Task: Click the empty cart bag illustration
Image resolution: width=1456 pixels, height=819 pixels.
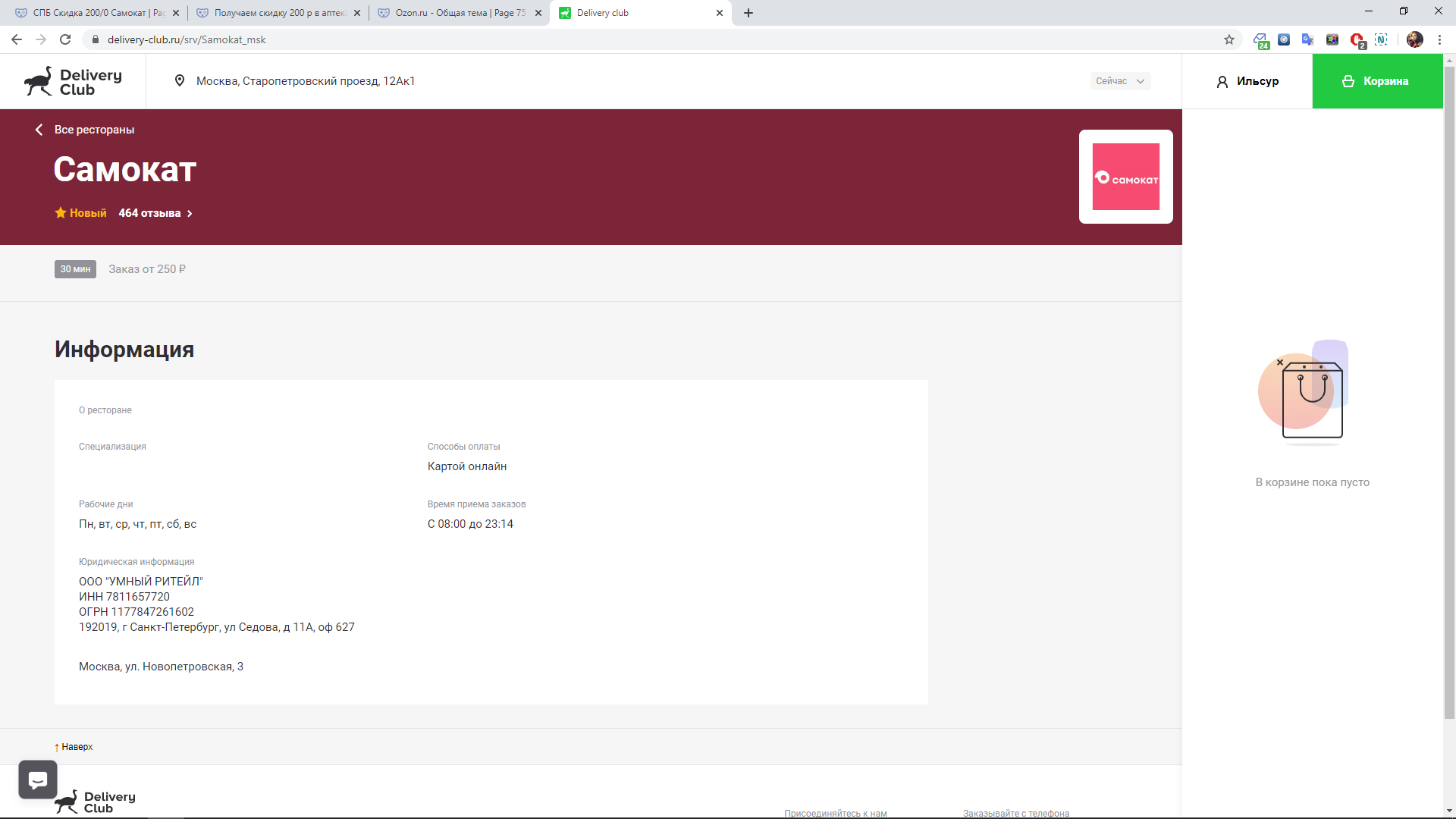Action: [1303, 392]
